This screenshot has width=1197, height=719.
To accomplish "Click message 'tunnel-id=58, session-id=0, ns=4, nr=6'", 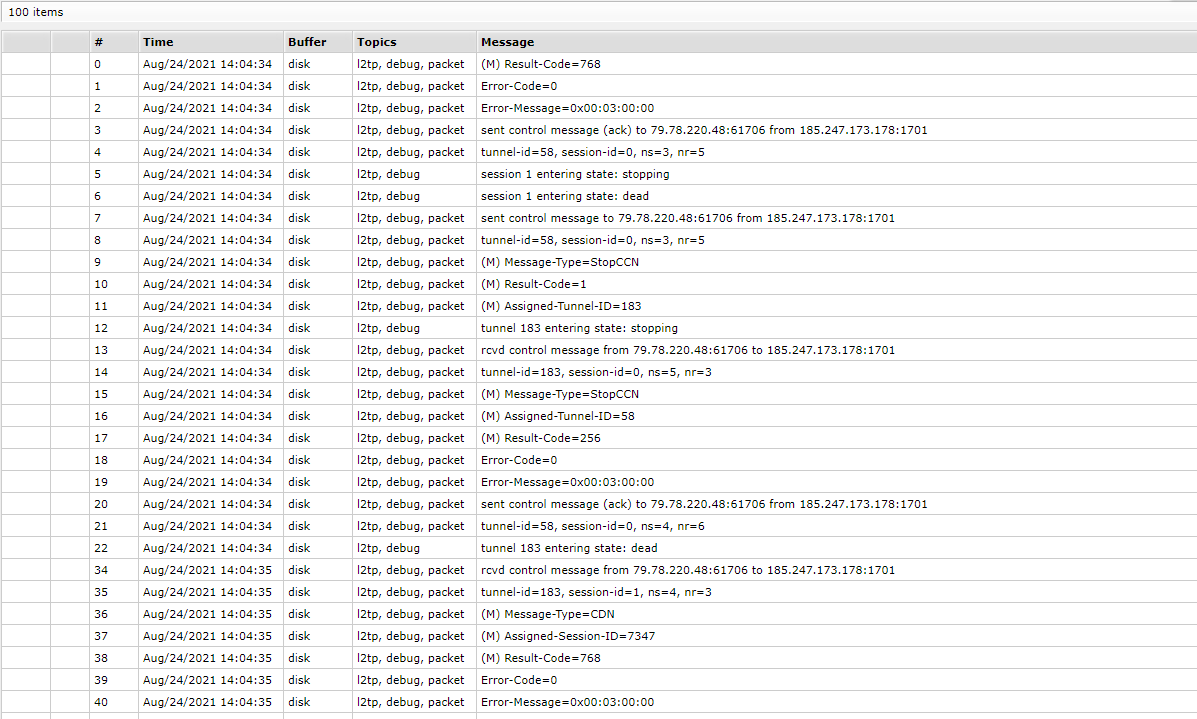I will [593, 526].
